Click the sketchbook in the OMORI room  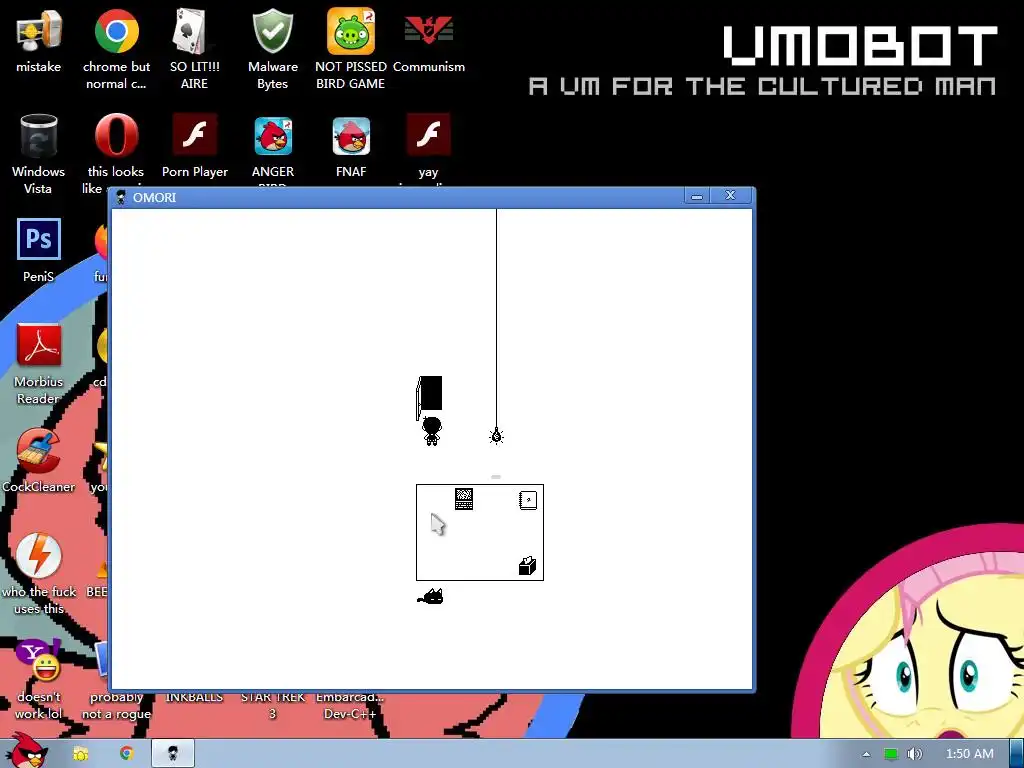pyautogui.click(x=528, y=500)
